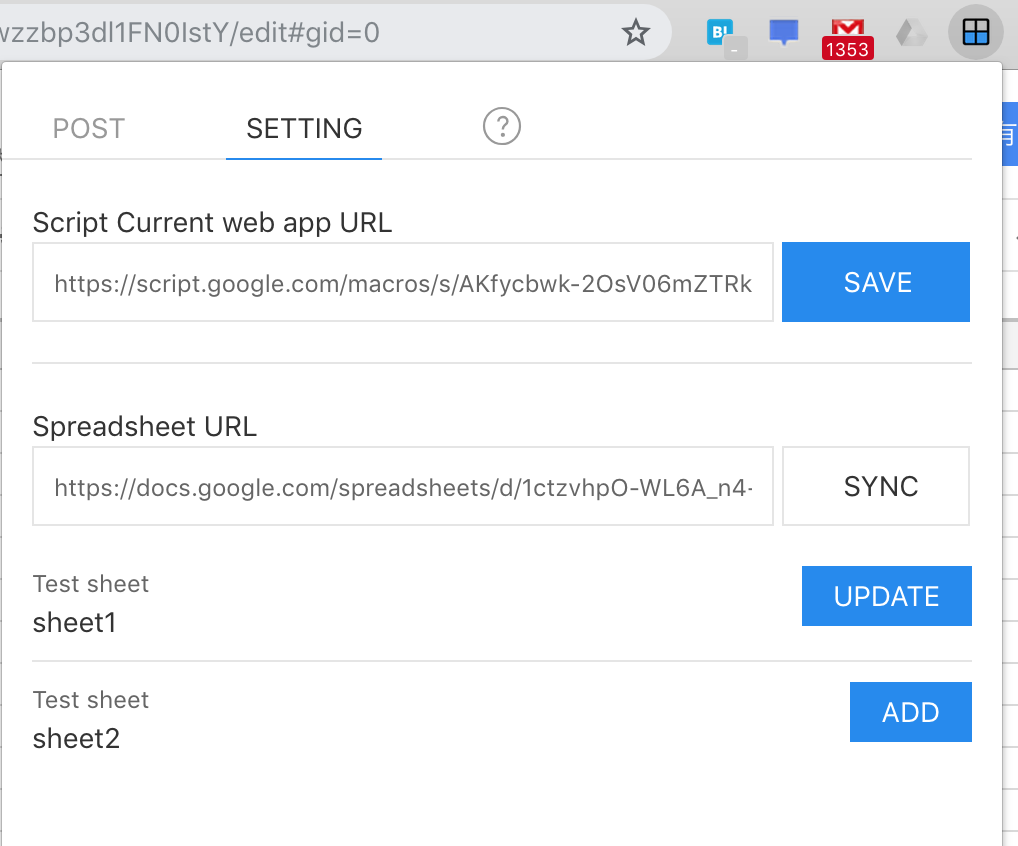1018x846 pixels.
Task: Click the blue chat bubble extension icon
Action: pos(784,33)
